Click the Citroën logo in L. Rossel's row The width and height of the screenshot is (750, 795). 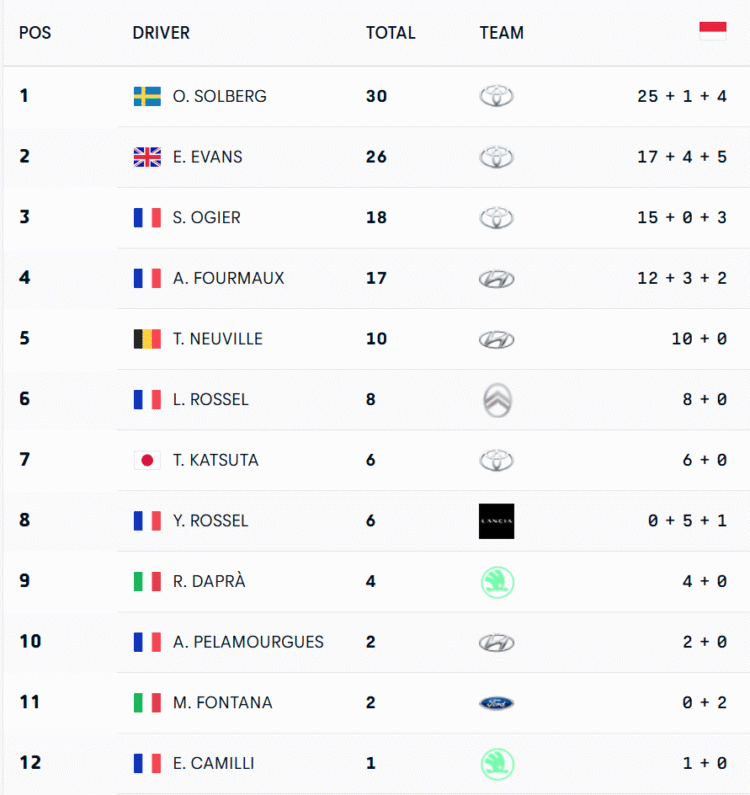(x=496, y=399)
